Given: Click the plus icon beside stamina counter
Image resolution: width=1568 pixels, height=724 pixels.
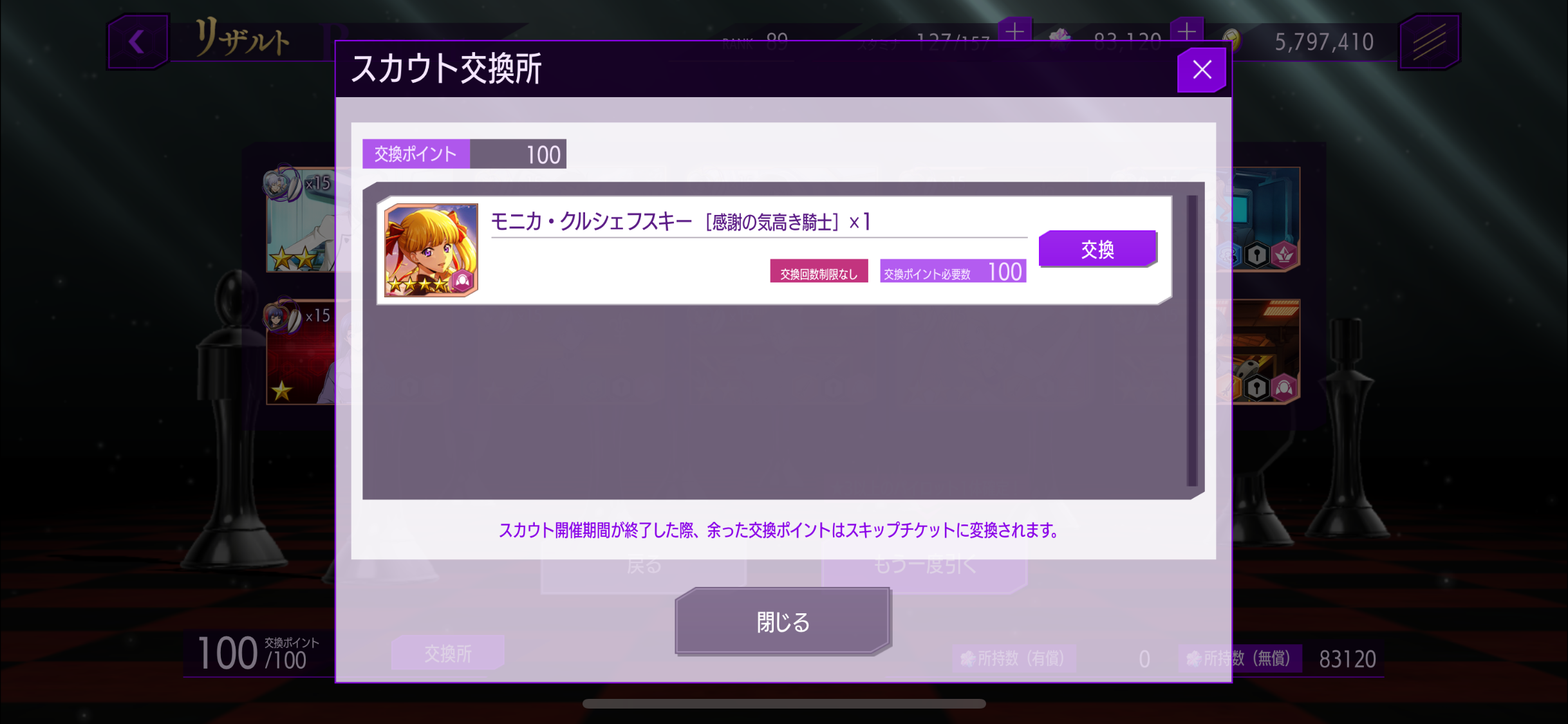Looking at the screenshot, I should click(x=1015, y=32).
